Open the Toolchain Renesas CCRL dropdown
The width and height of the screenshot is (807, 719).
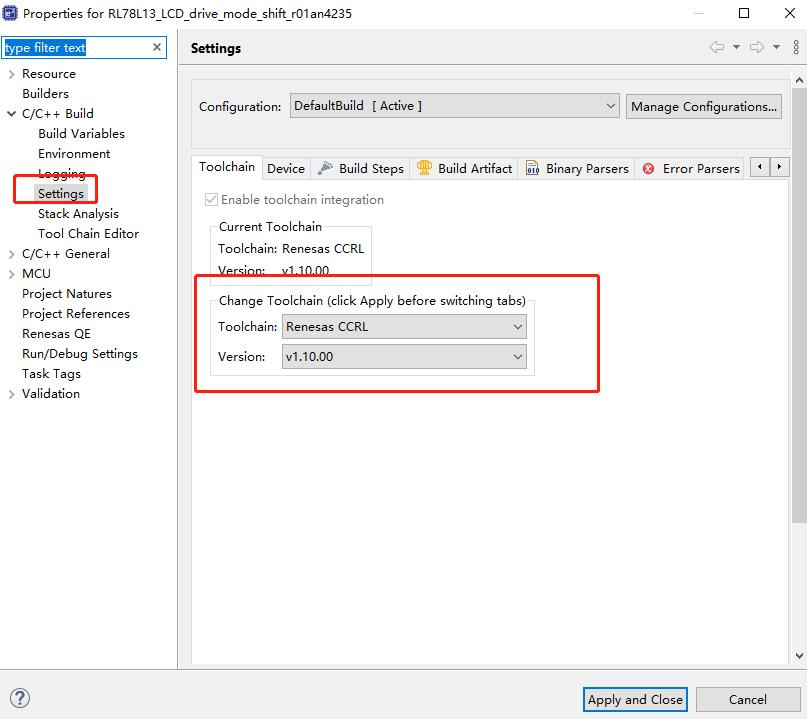404,326
